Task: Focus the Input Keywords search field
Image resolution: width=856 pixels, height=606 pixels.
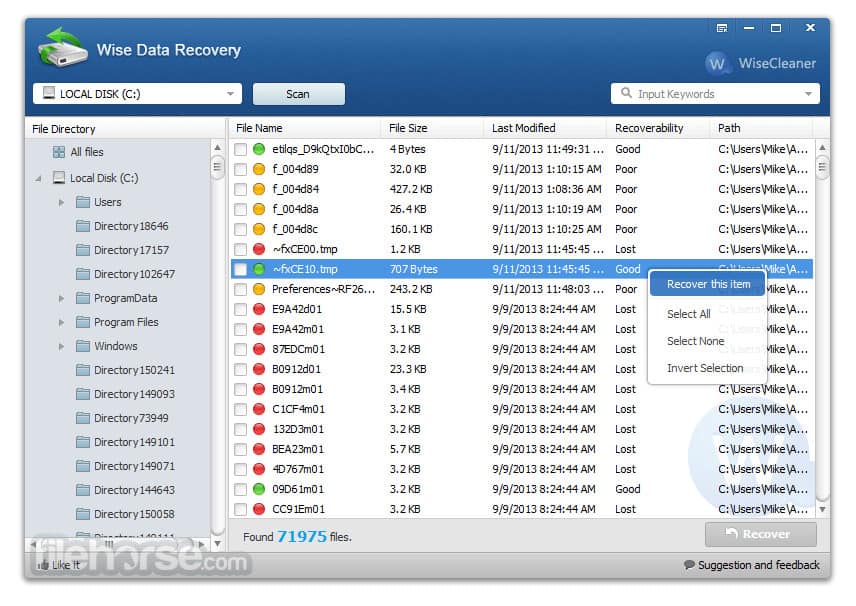Action: (x=715, y=94)
